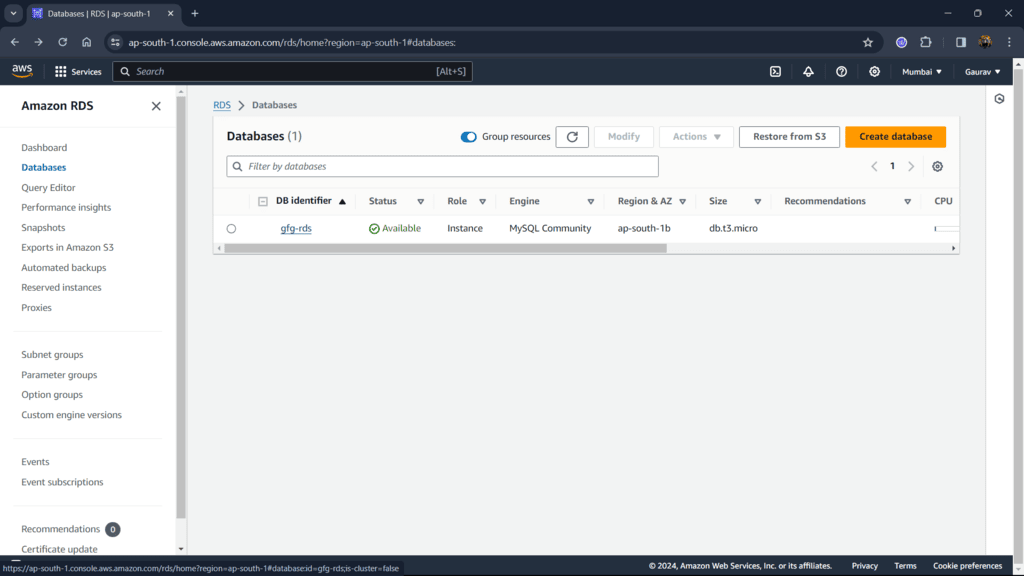Toggle Group resources switch
1024x576 pixels.
point(468,136)
